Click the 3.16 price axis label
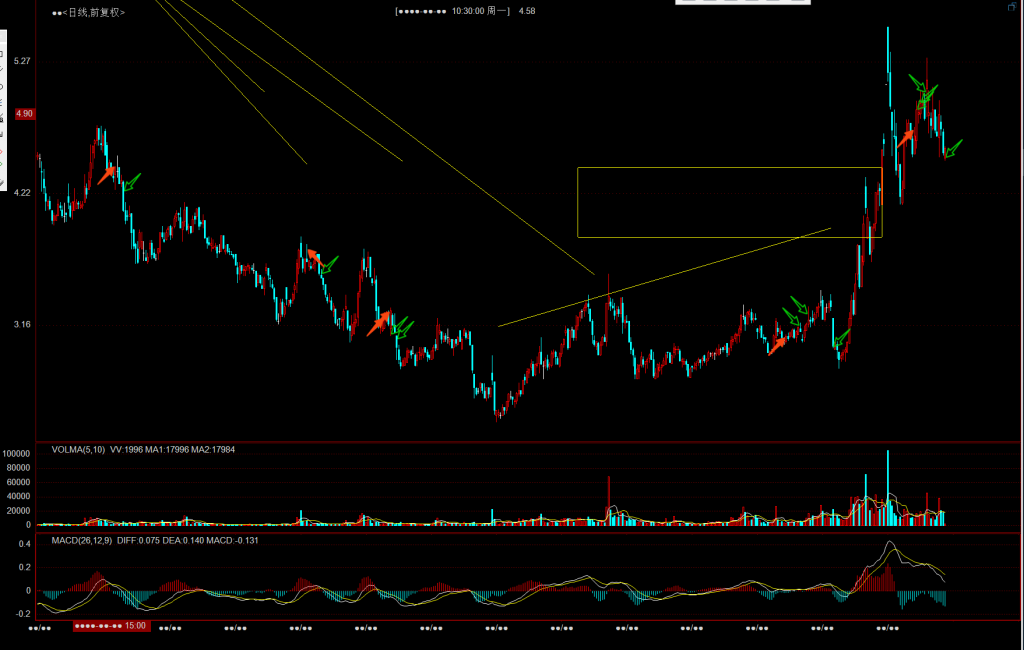This screenshot has width=1024, height=650. click(x=23, y=325)
